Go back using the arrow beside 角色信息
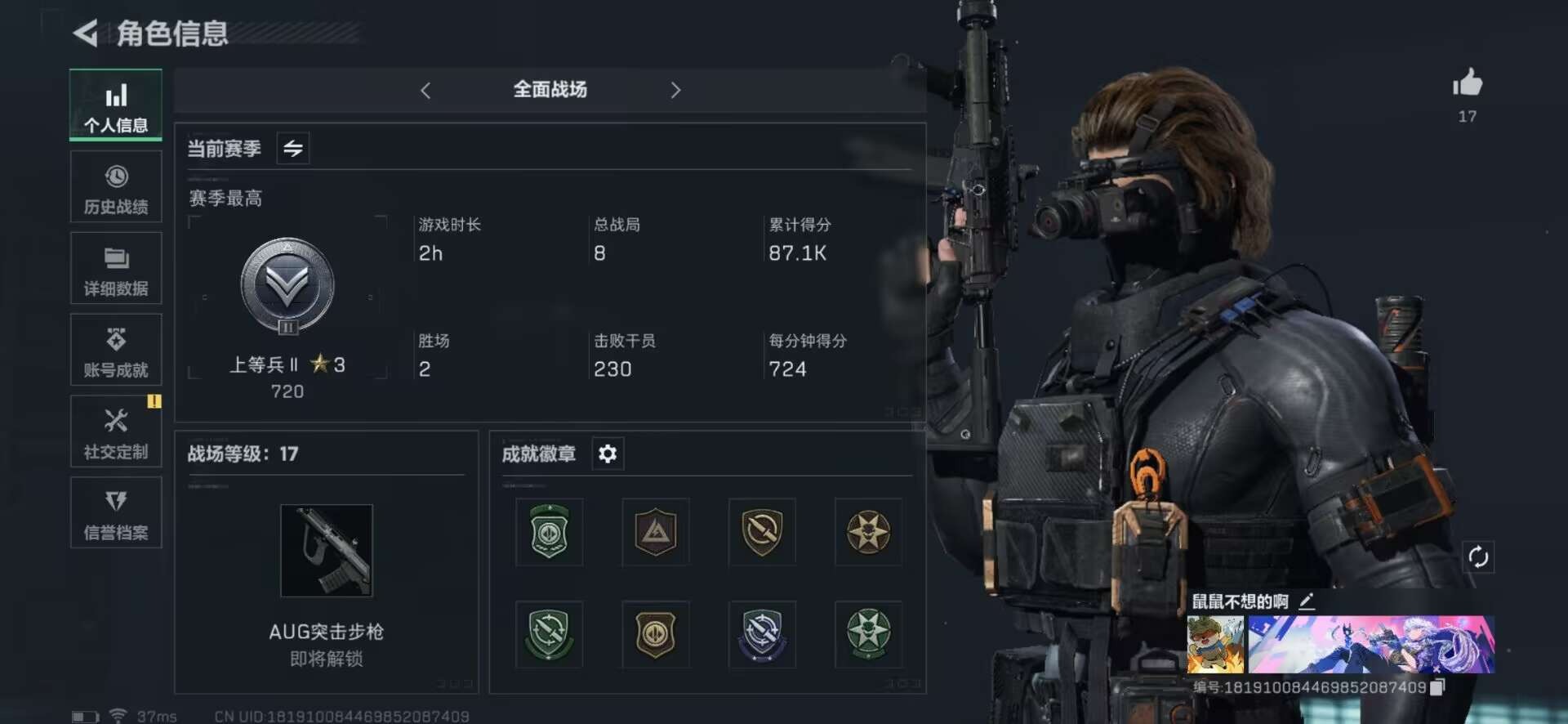Image resolution: width=1568 pixels, height=724 pixels. click(x=85, y=33)
